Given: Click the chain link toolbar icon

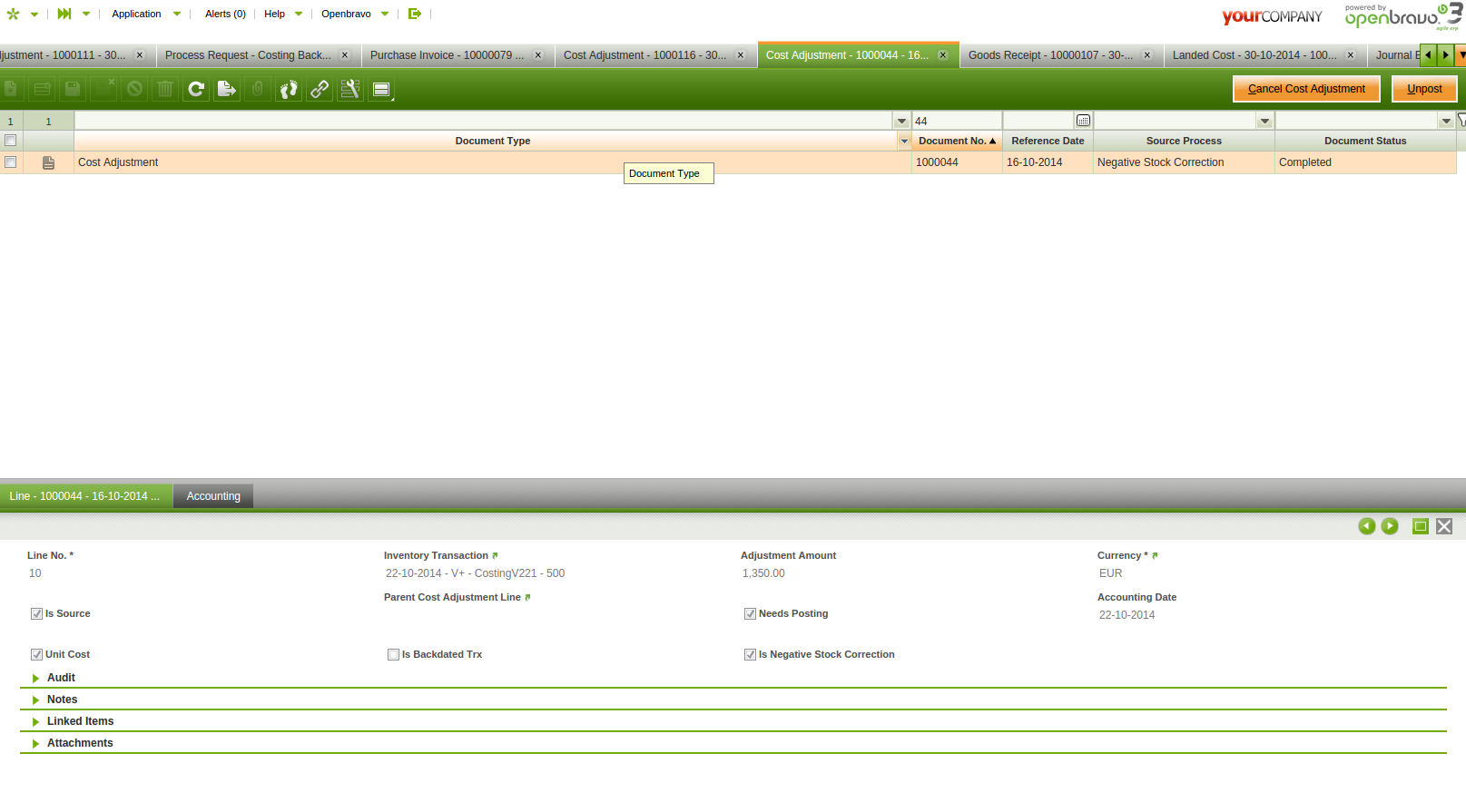Looking at the screenshot, I should tap(320, 89).
